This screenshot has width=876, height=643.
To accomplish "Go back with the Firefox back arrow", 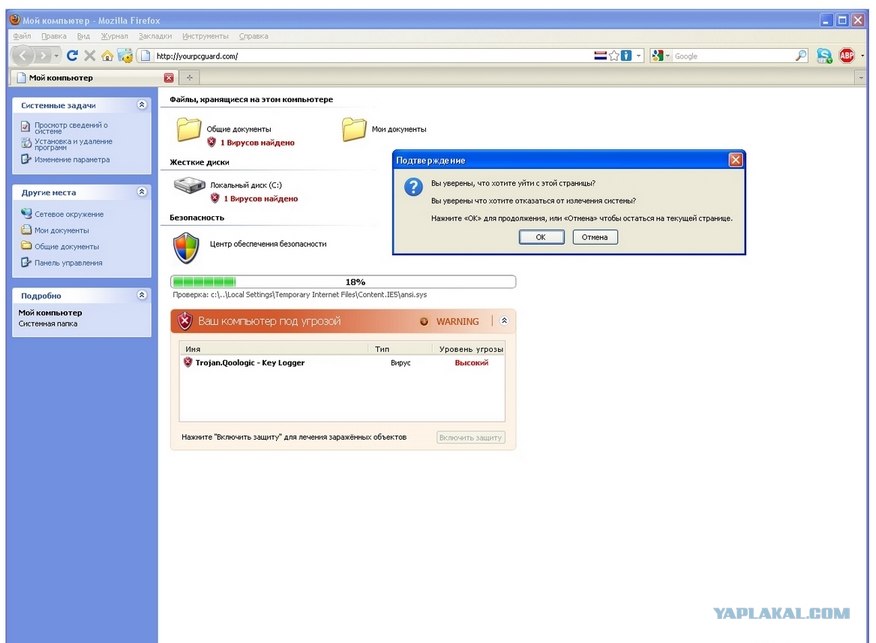I will pos(23,55).
